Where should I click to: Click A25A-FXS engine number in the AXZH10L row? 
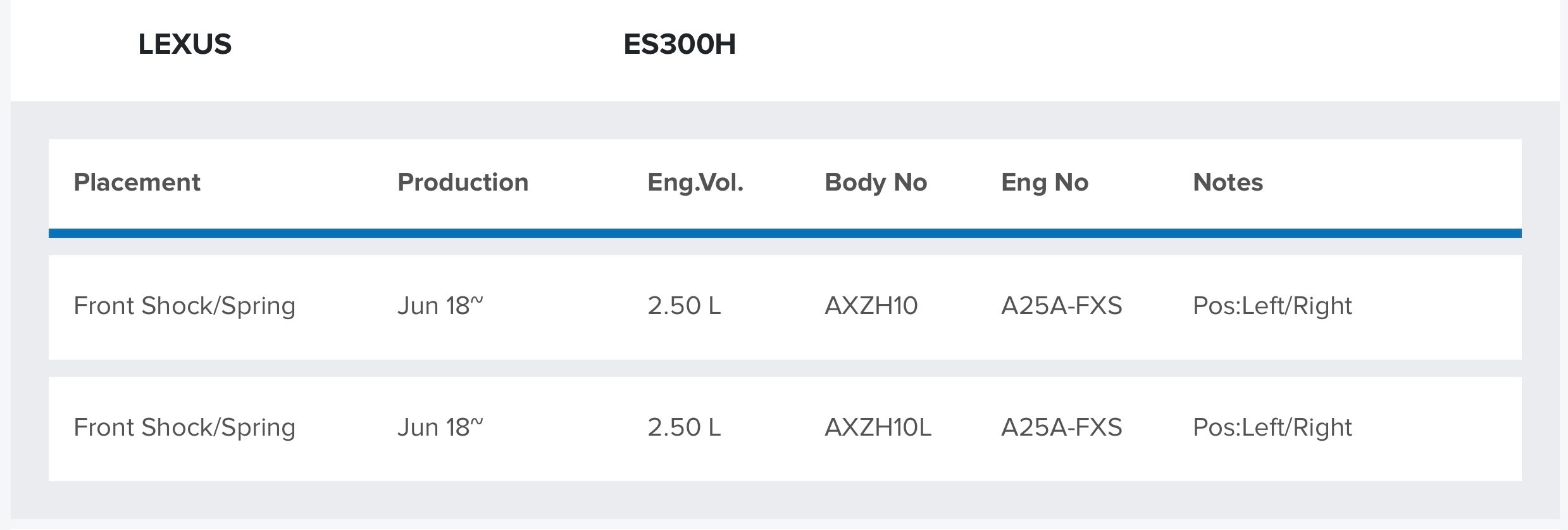1061,427
